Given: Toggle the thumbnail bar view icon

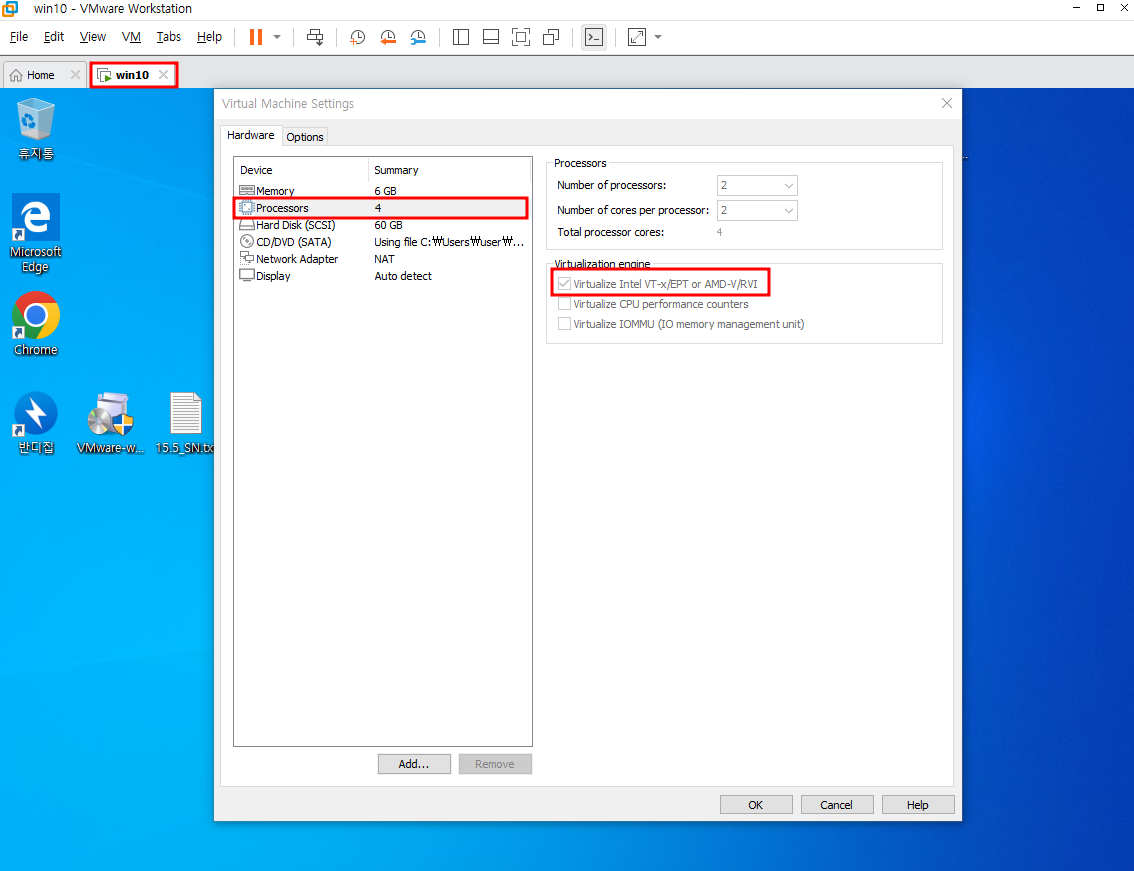Looking at the screenshot, I should (490, 37).
